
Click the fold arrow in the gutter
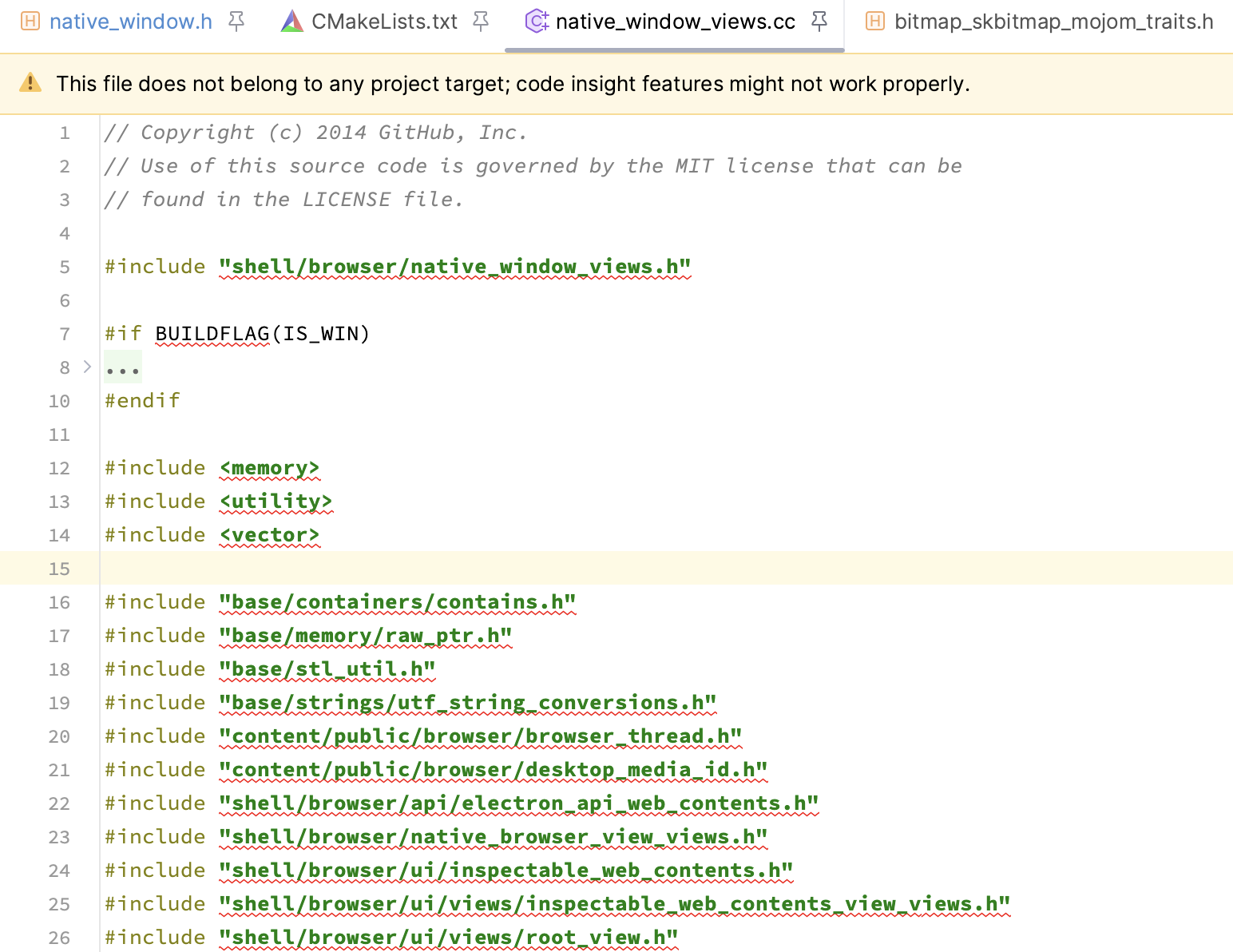(x=85, y=367)
